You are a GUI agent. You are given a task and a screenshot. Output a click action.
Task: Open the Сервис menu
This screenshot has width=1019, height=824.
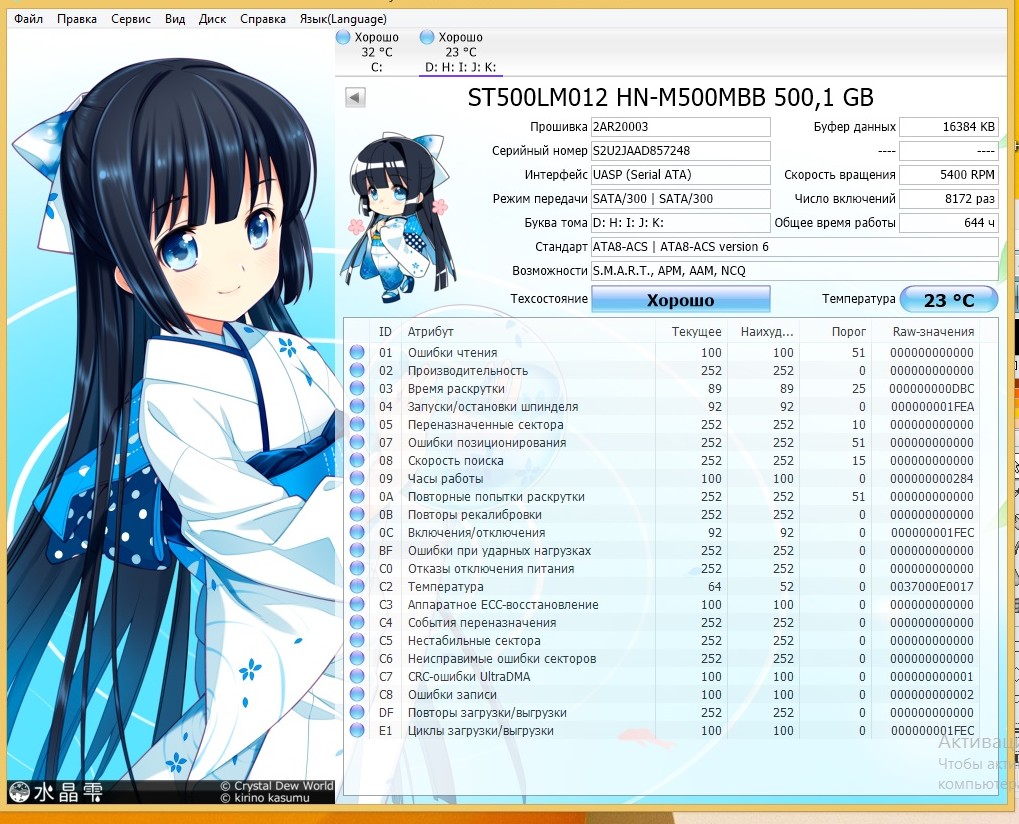click(131, 19)
